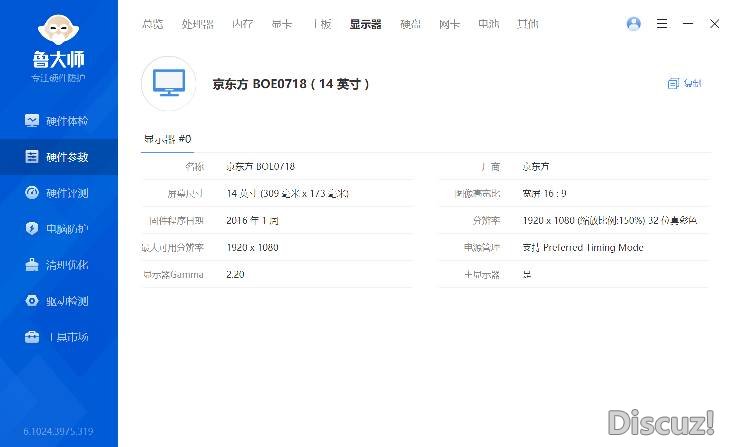Click the blue monitor icon
The width and height of the screenshot is (731, 447).
(169, 83)
